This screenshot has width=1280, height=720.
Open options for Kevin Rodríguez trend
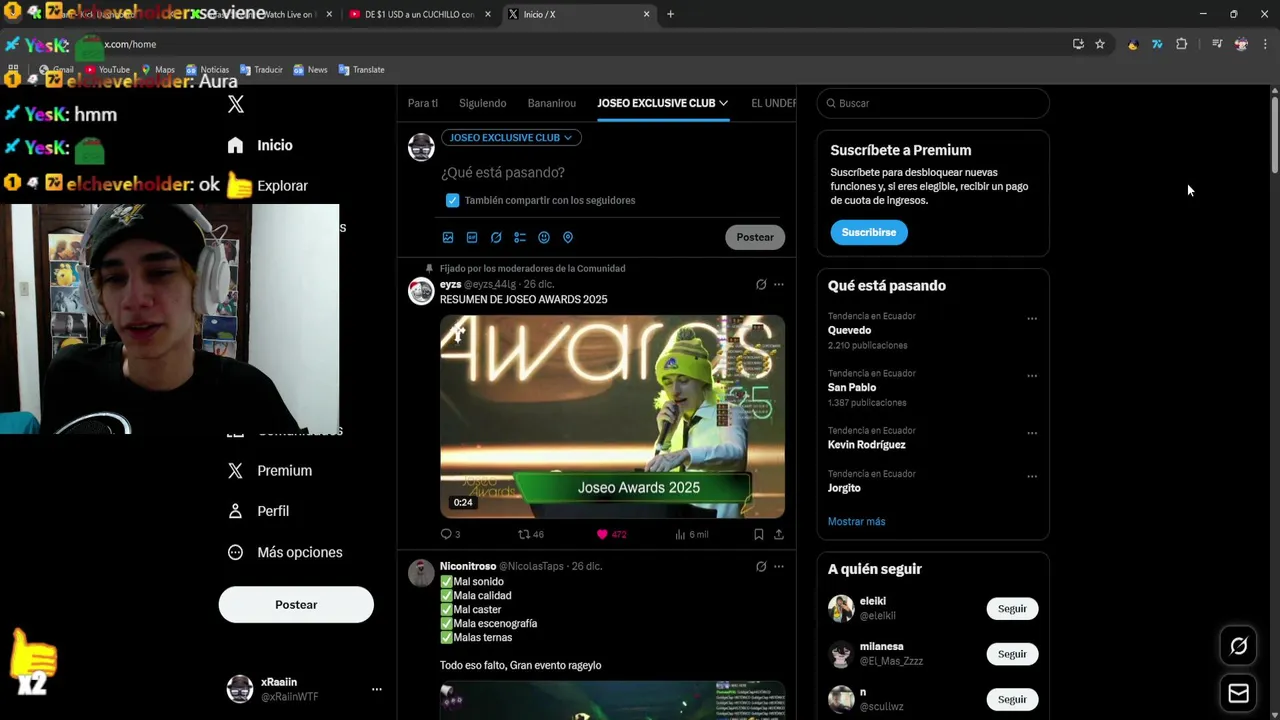pyautogui.click(x=1032, y=433)
